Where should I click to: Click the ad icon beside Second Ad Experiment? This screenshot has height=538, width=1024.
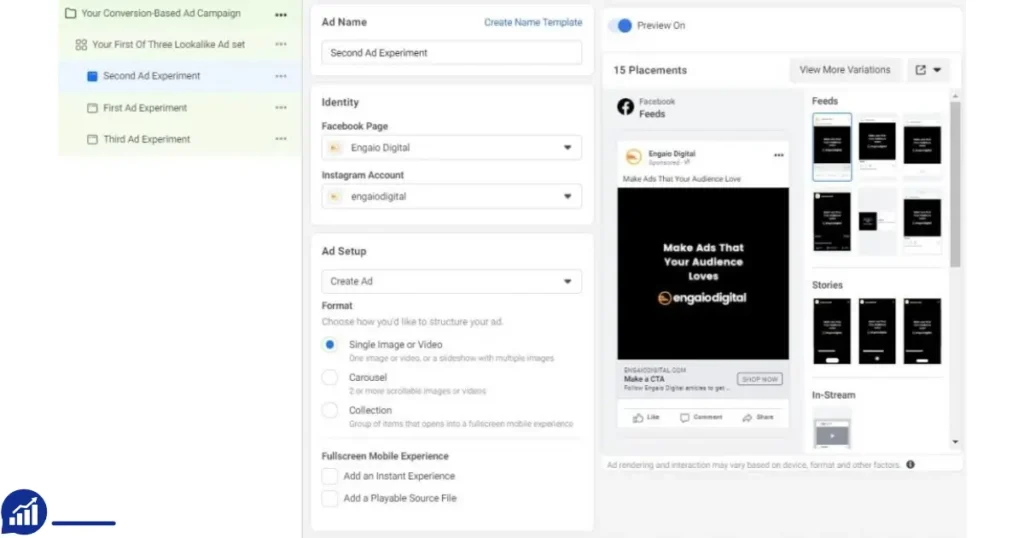click(x=92, y=76)
